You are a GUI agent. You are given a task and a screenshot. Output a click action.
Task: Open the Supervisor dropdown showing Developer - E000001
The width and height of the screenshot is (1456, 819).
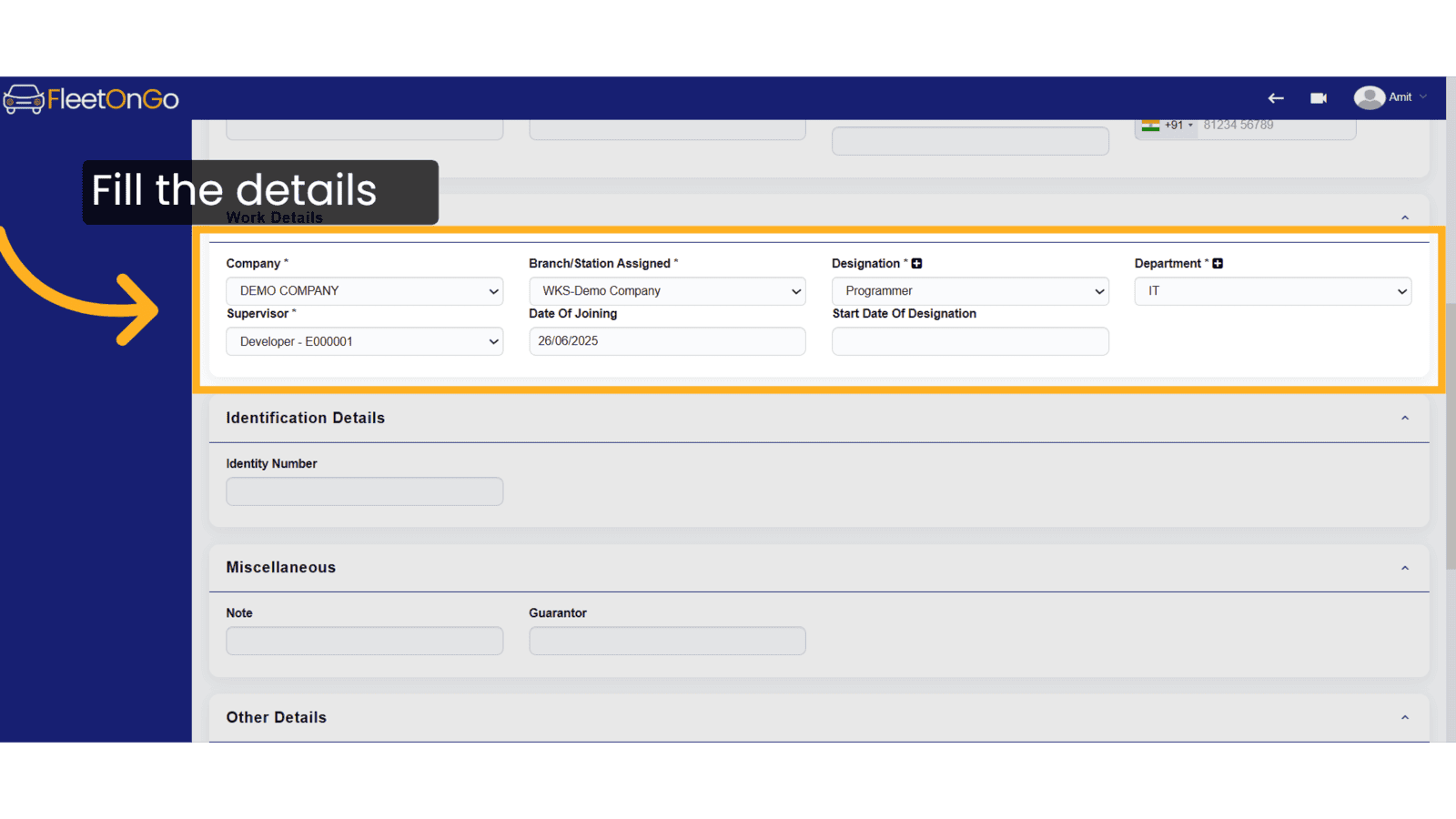point(364,341)
